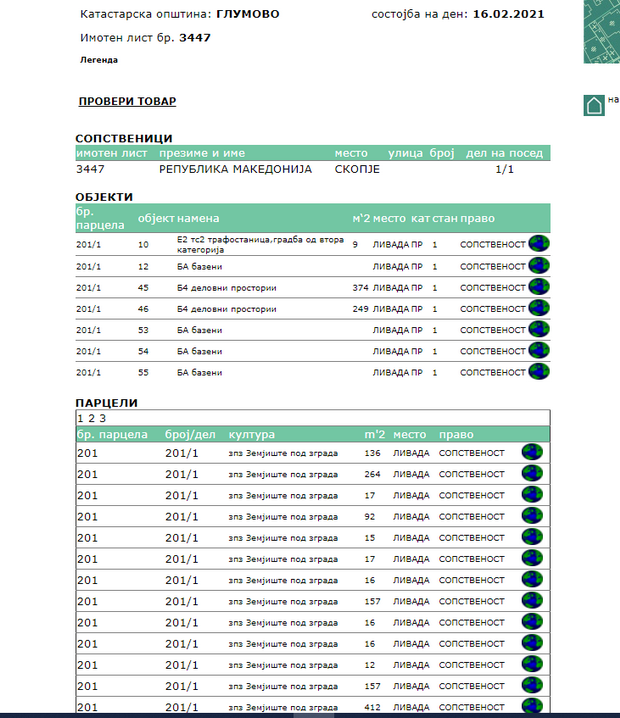The image size is (620, 718).
Task: Click Е2 тс2 трафостаница description text
Action: click(260, 245)
